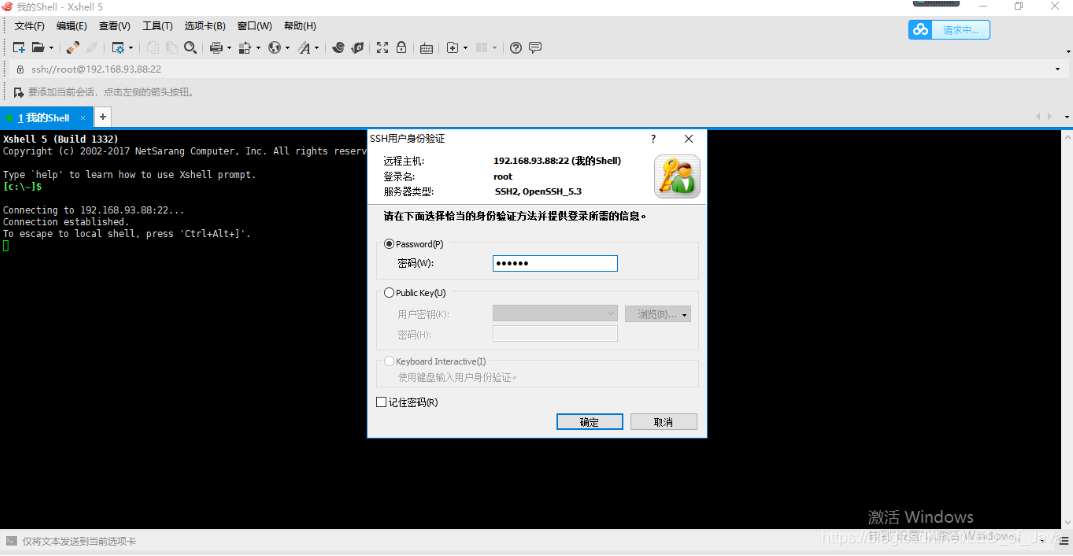Open the 帮助(H) menu
This screenshot has width=1073, height=556.
[300, 26]
